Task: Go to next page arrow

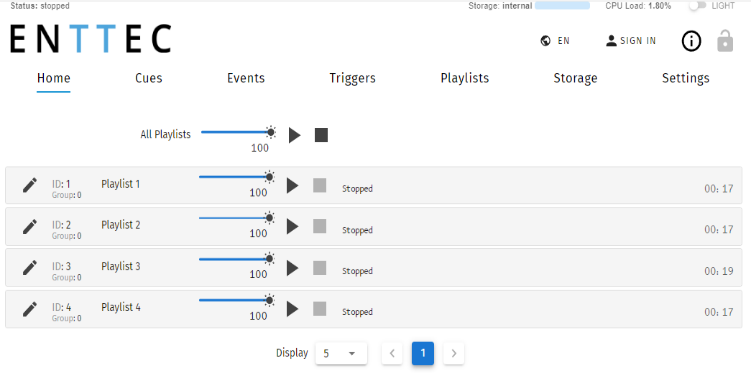Action: coord(454,354)
